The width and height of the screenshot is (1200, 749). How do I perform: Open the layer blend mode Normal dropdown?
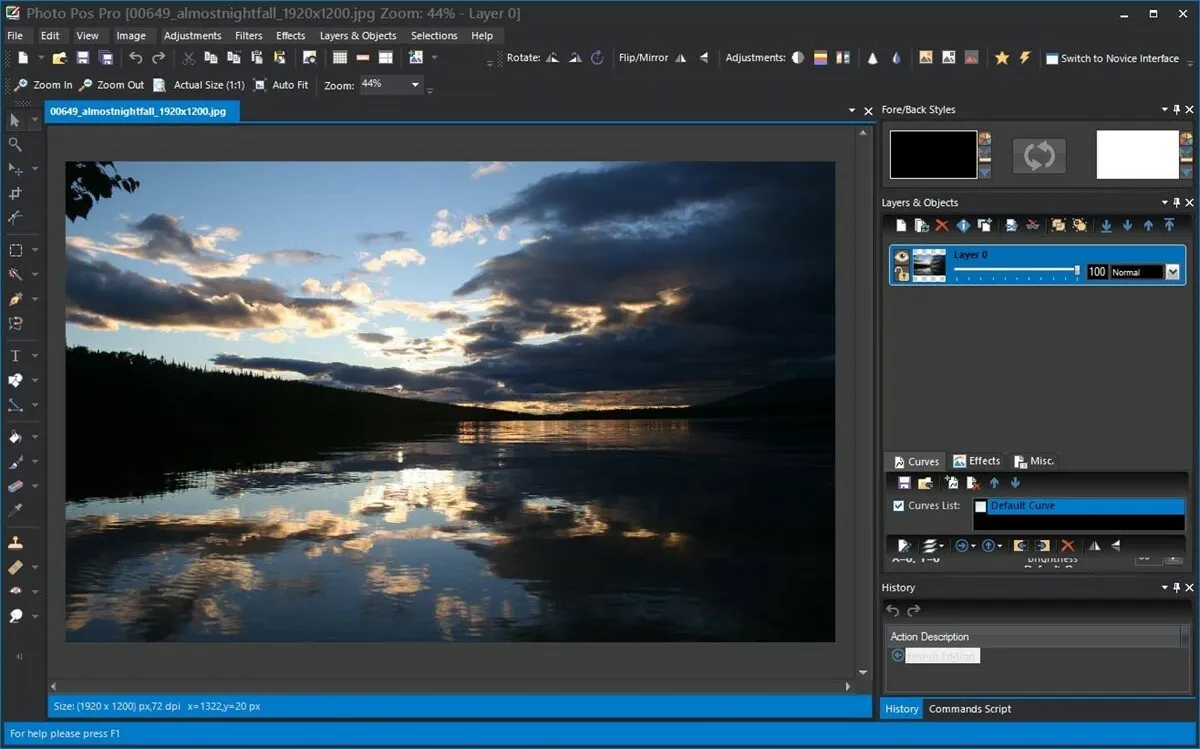tap(1172, 272)
